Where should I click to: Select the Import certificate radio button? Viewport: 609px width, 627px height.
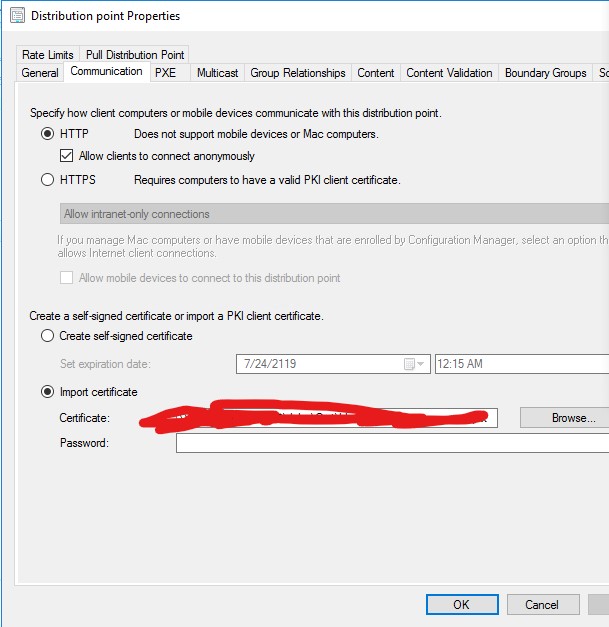point(47,392)
